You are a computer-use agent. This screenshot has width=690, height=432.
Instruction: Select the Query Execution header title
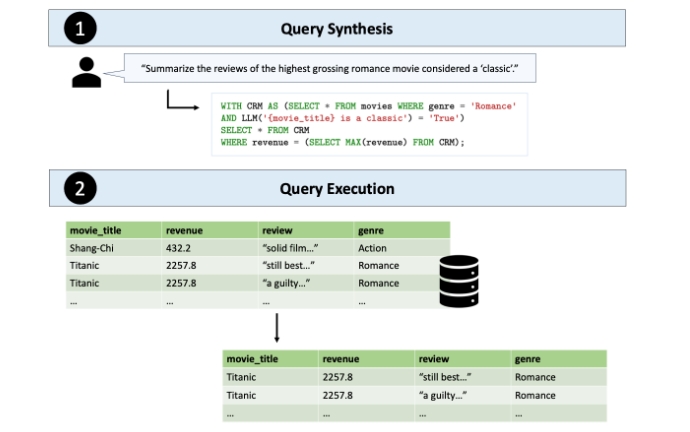[337, 188]
